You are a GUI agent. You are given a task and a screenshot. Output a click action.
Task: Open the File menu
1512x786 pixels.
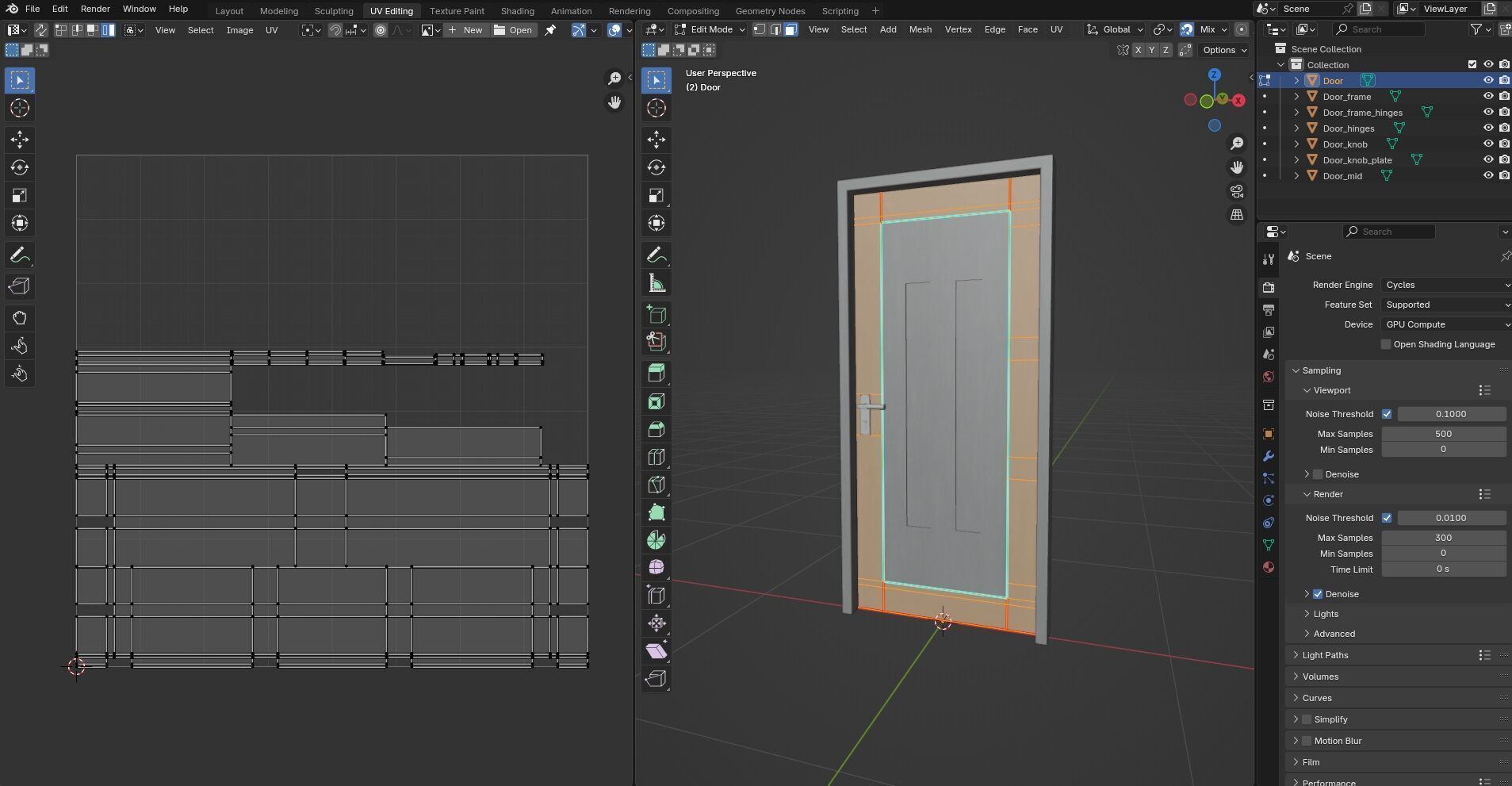[33, 9]
